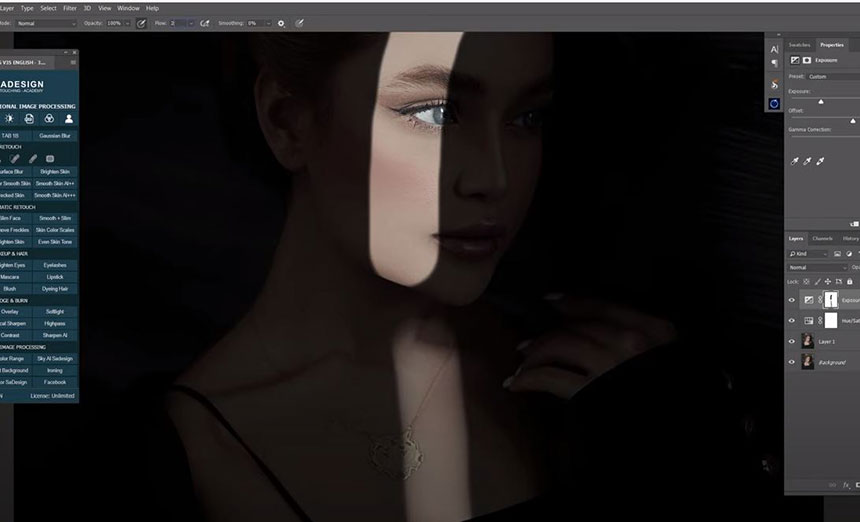This screenshot has height=522, width=860.
Task: Open the View menu
Action: [x=104, y=8]
